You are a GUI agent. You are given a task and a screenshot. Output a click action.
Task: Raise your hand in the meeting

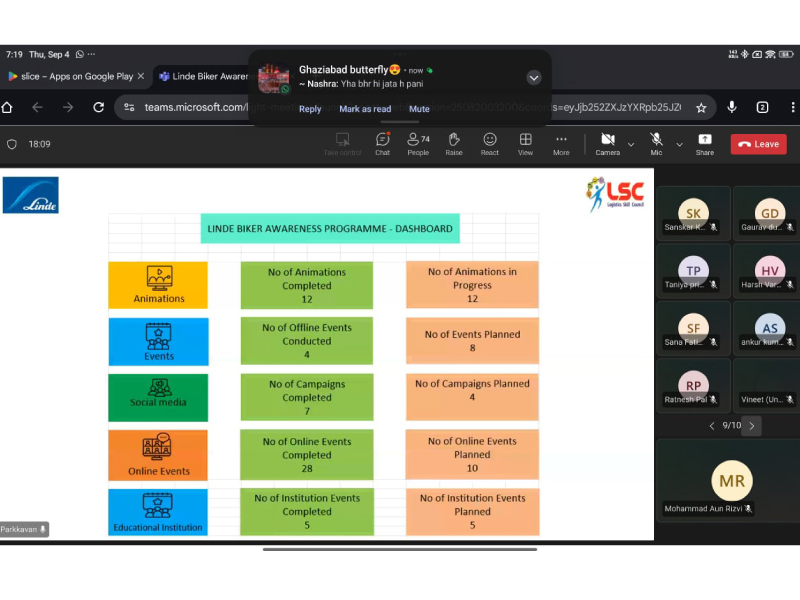point(454,143)
